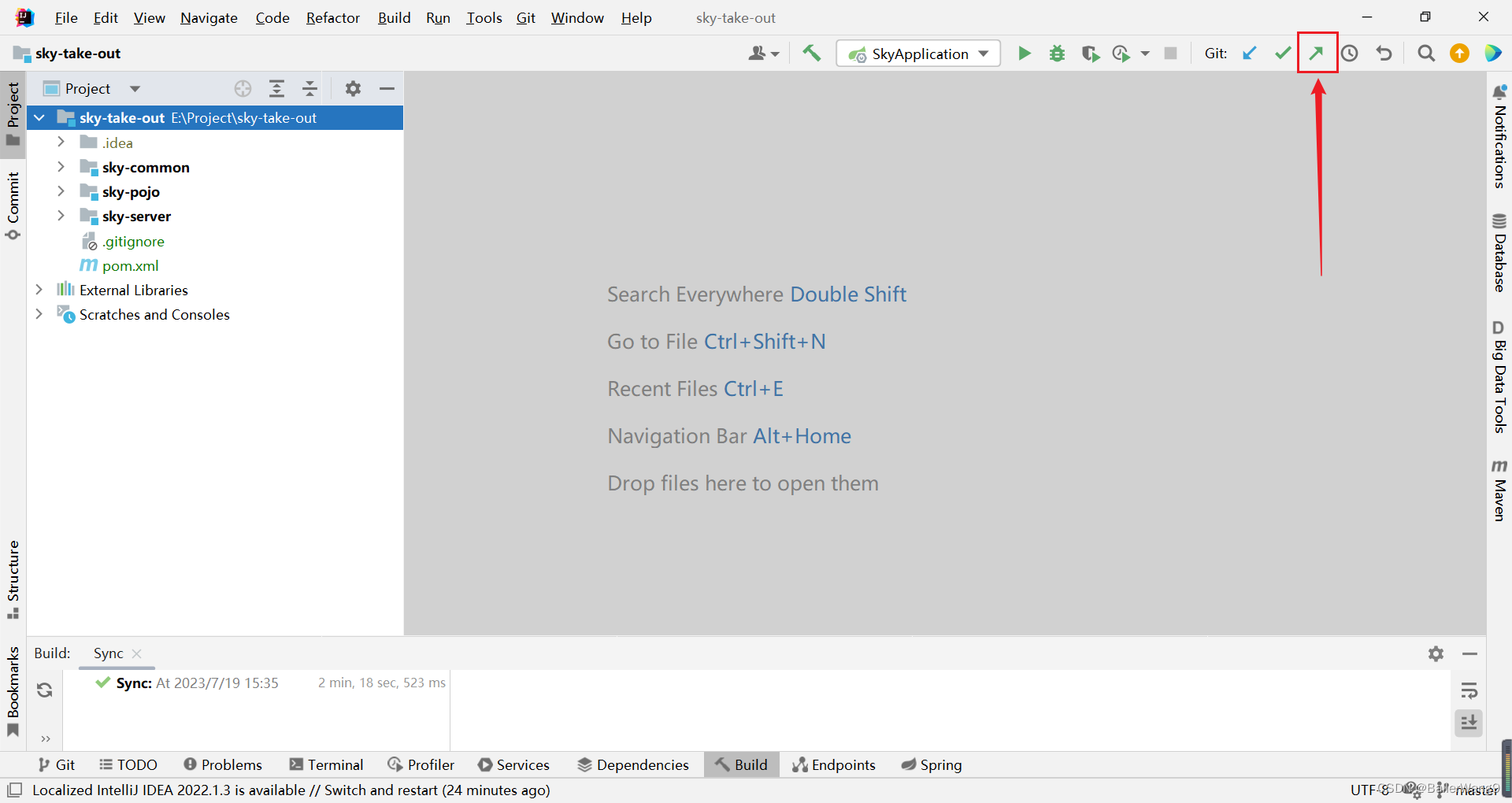Image resolution: width=1512 pixels, height=803 pixels.
Task: Open the Endpoints tool window button
Action: pyautogui.click(x=834, y=764)
